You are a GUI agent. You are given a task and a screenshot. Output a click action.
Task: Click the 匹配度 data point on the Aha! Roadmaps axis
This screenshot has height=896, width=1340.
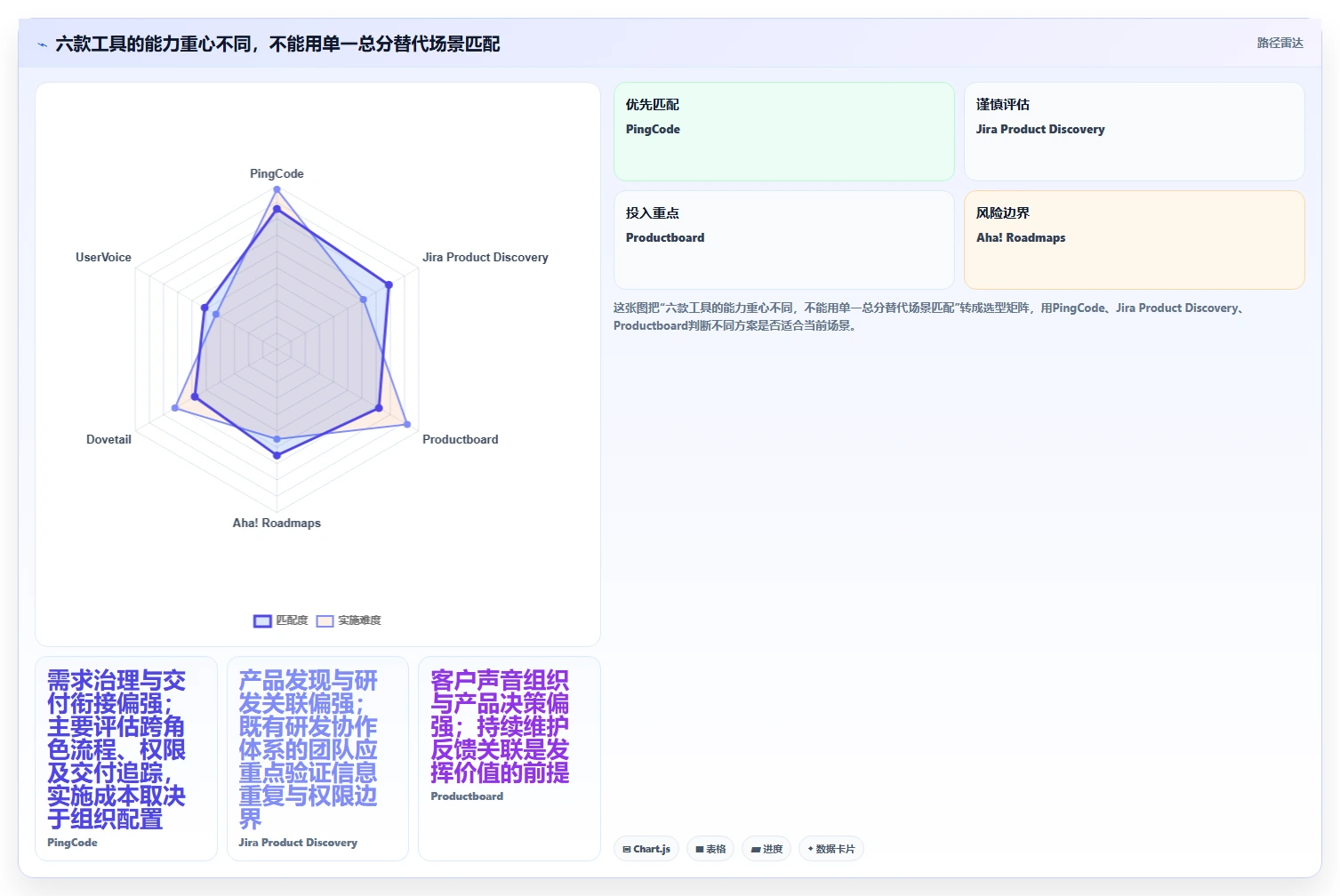(x=277, y=455)
